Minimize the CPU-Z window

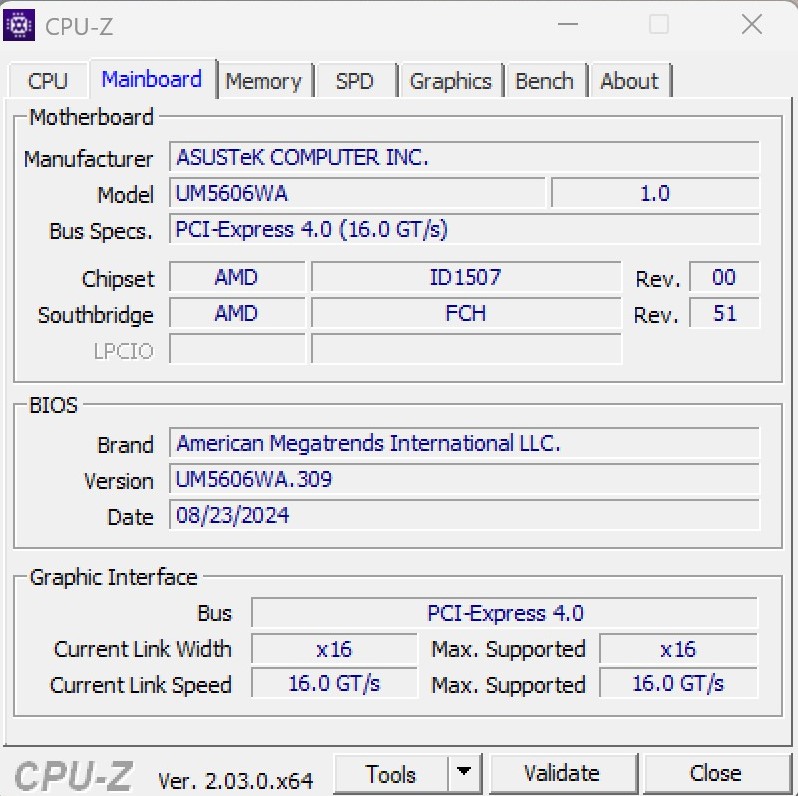coord(568,24)
